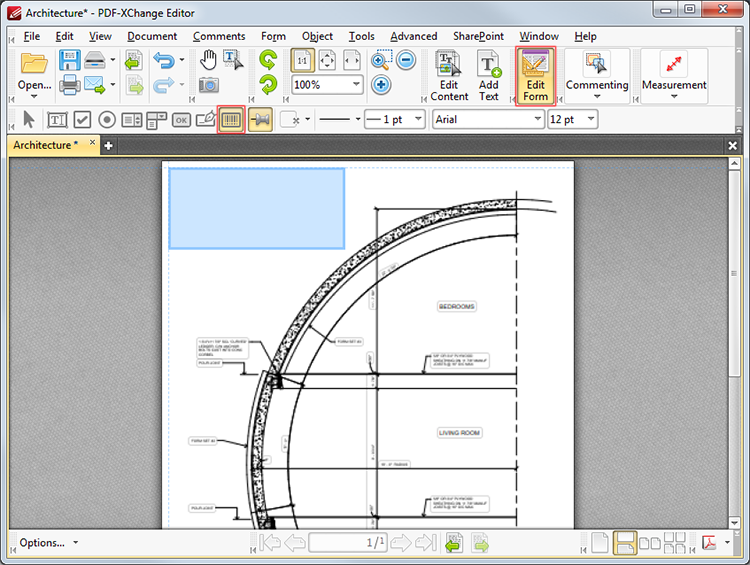Select the Check Box form tool
The height and width of the screenshot is (565, 750).
pos(82,120)
